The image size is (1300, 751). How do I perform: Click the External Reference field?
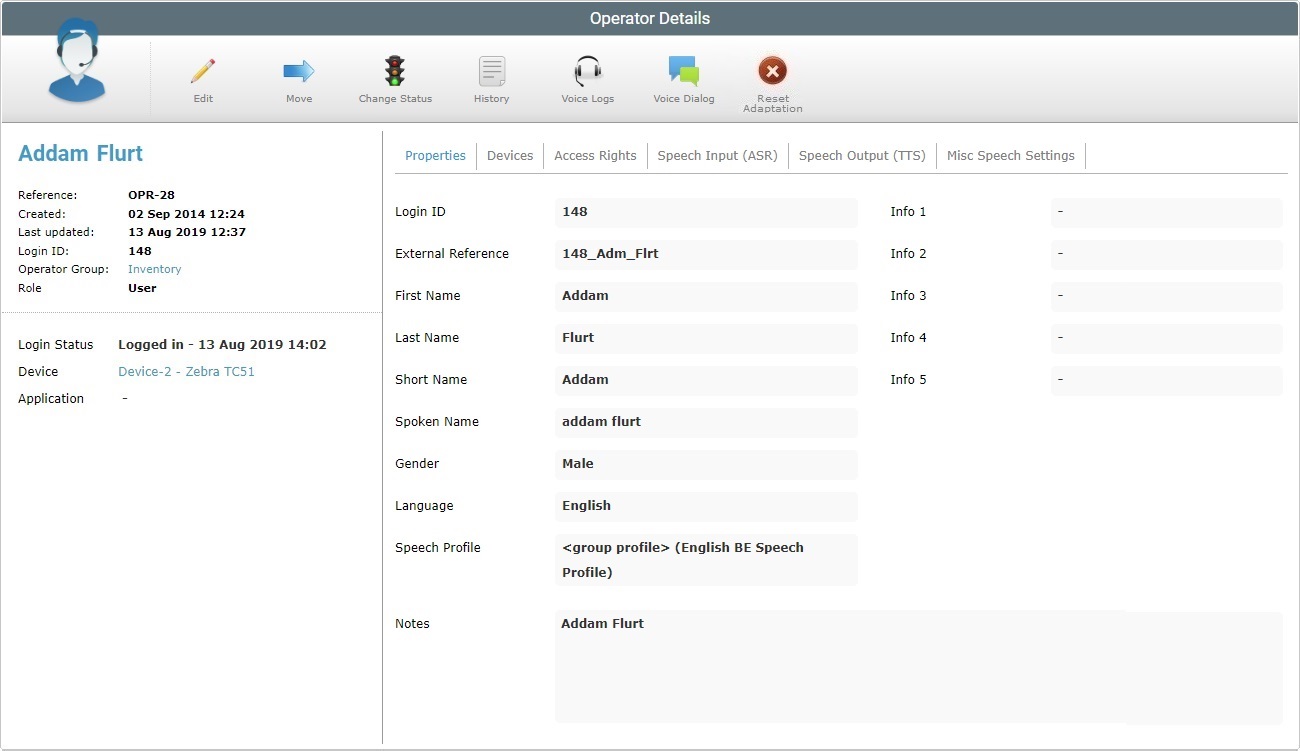pos(706,254)
